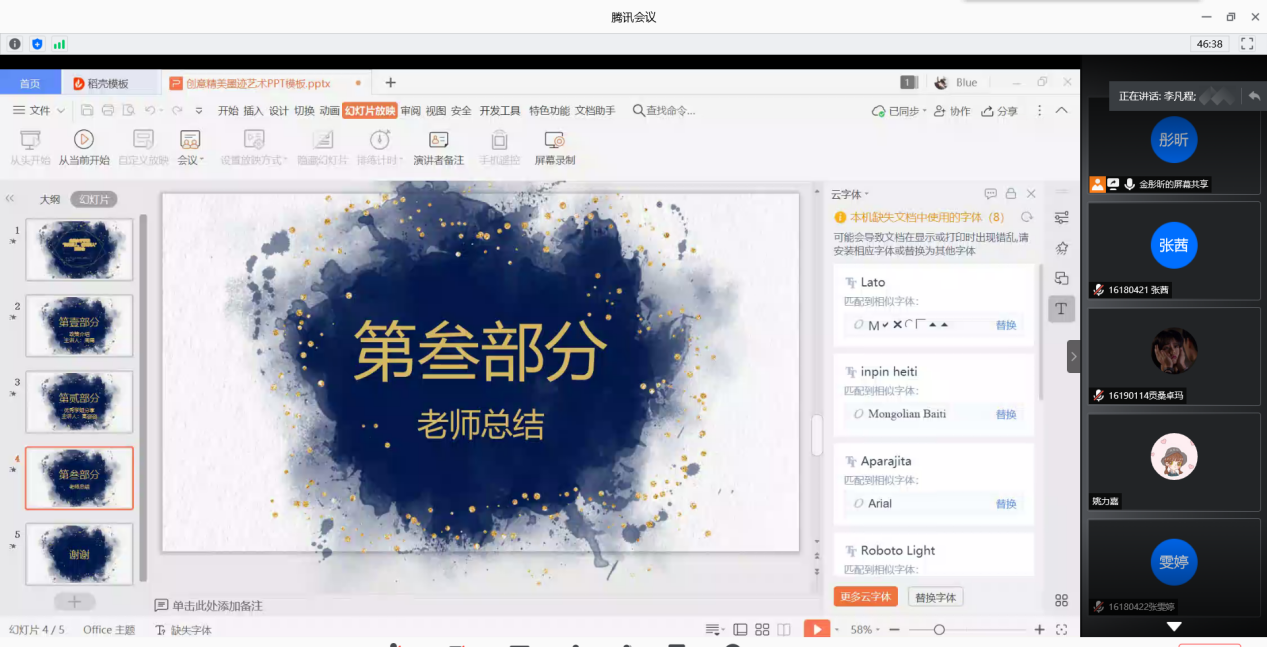1267x647 pixels.
Task: Open the 插入 ribbon tab
Action: pos(253,111)
